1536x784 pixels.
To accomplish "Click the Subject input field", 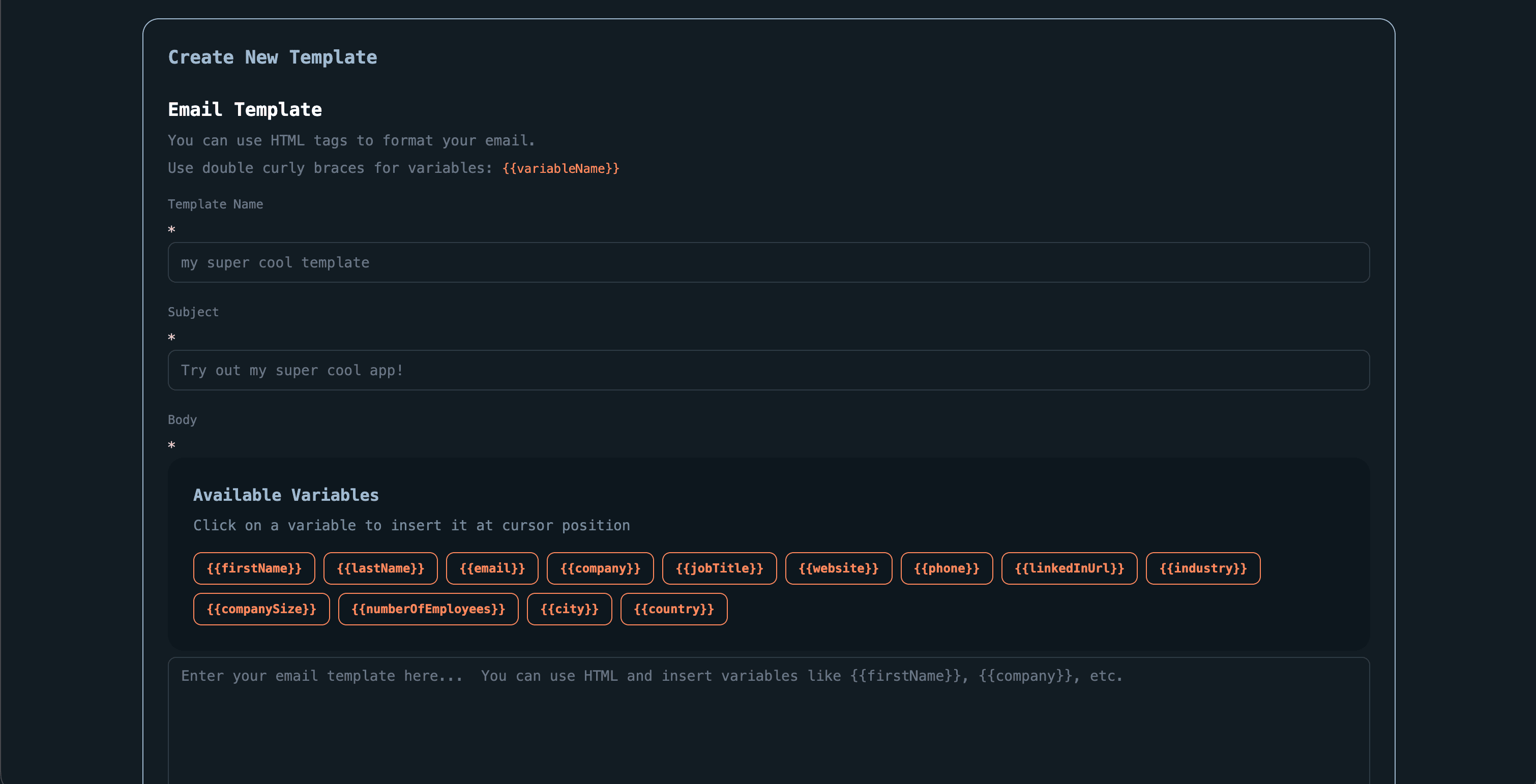I will [x=768, y=370].
